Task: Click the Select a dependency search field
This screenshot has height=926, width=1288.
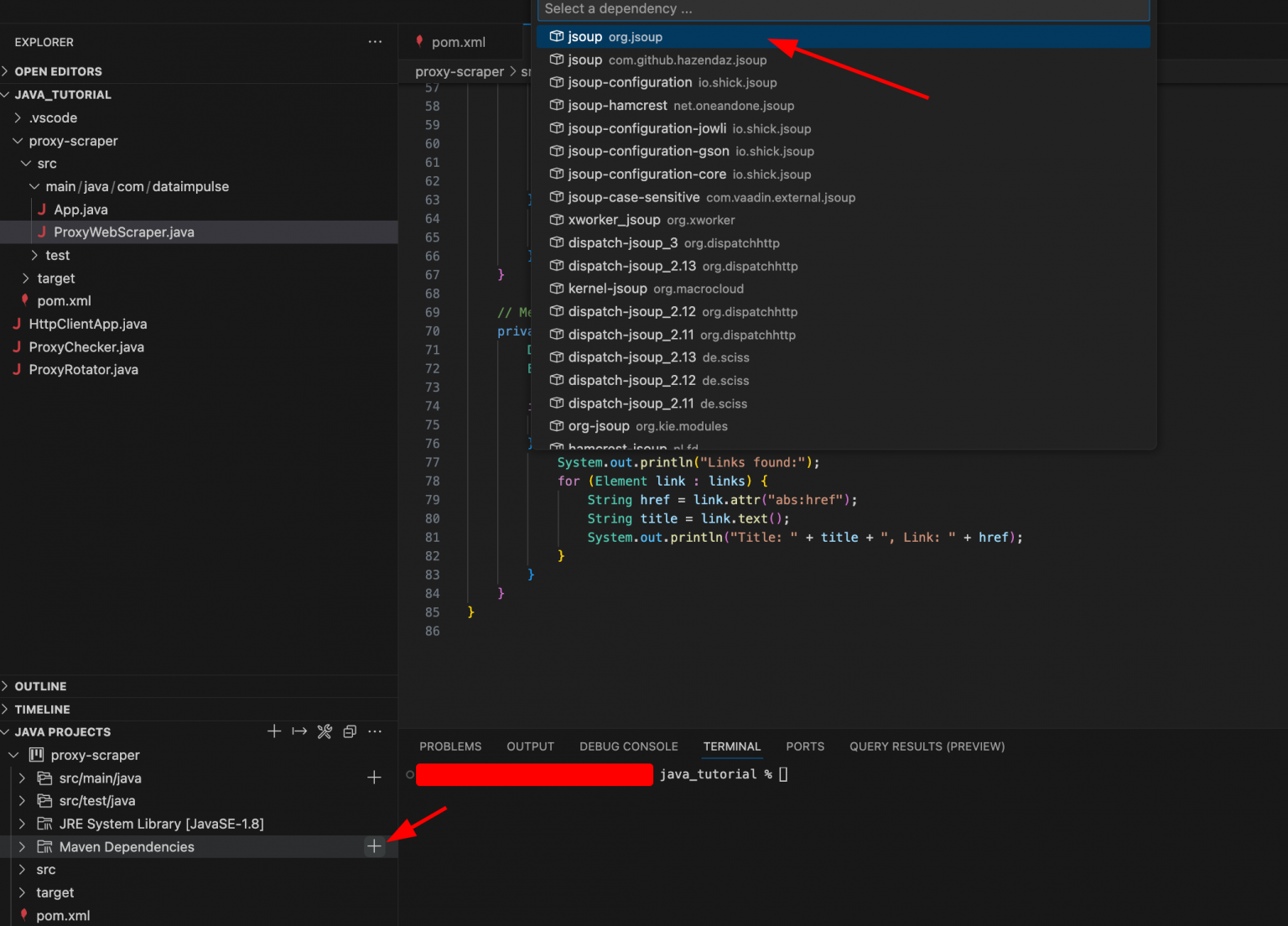Action: [843, 9]
